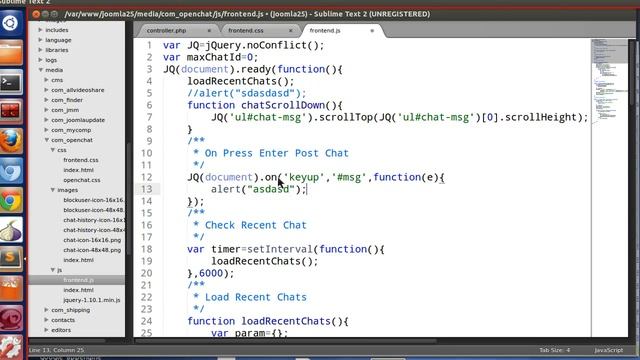Open chat-icon-48x48.png in sidebar
640x360 pixels.
coord(92,250)
